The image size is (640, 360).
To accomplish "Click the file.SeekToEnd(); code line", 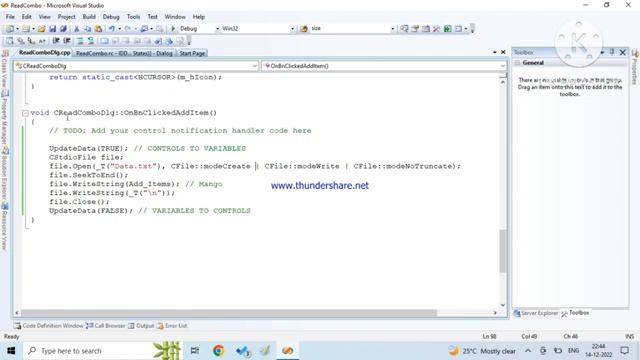I will (x=89, y=175).
